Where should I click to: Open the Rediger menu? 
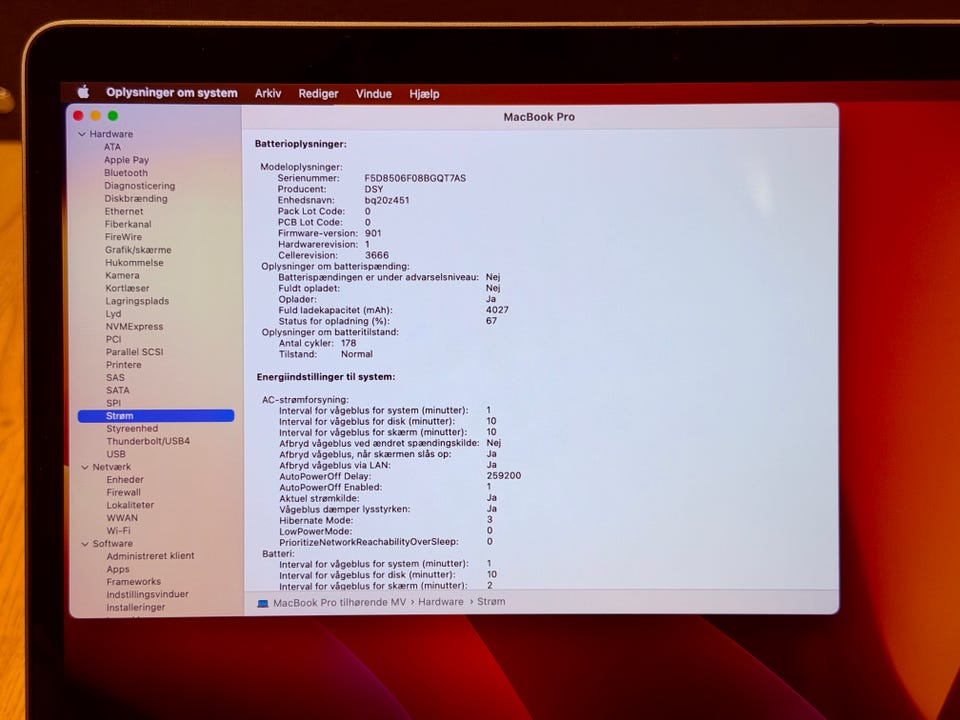(318, 94)
